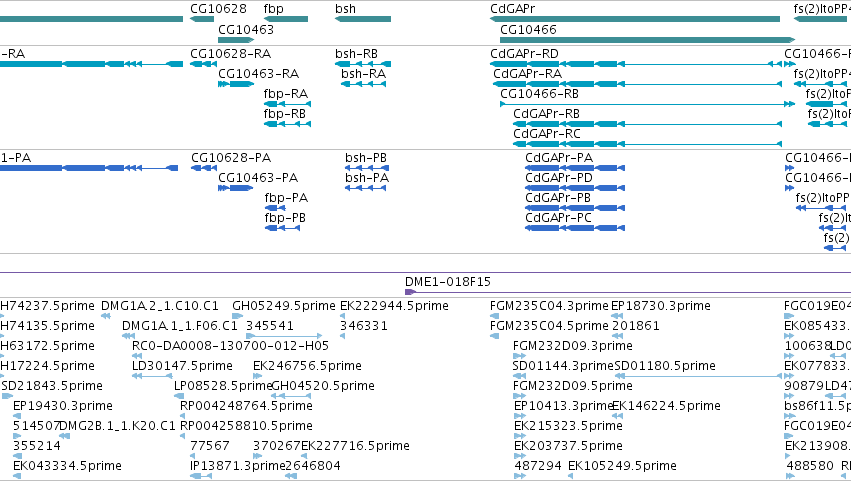Click transcript fbp-RB
The height and width of the screenshot is (481, 851).
pyautogui.click(x=287, y=124)
